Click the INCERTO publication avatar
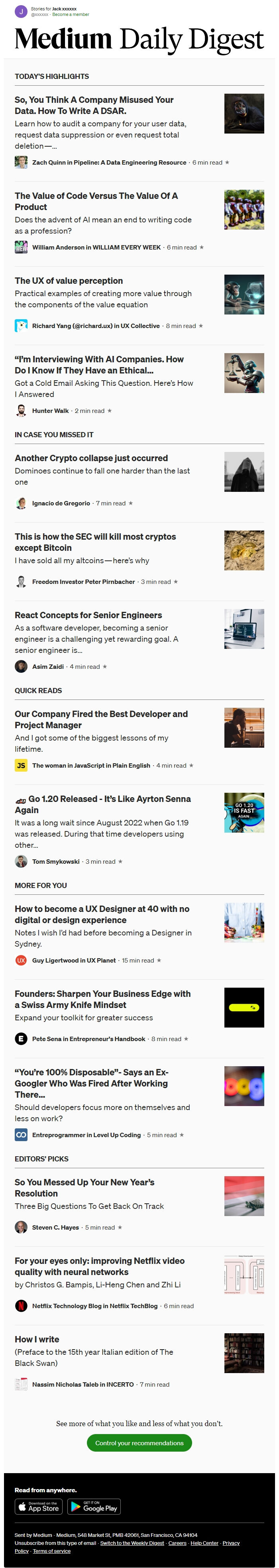The height and width of the screenshot is (1568, 279). pyautogui.click(x=21, y=1384)
